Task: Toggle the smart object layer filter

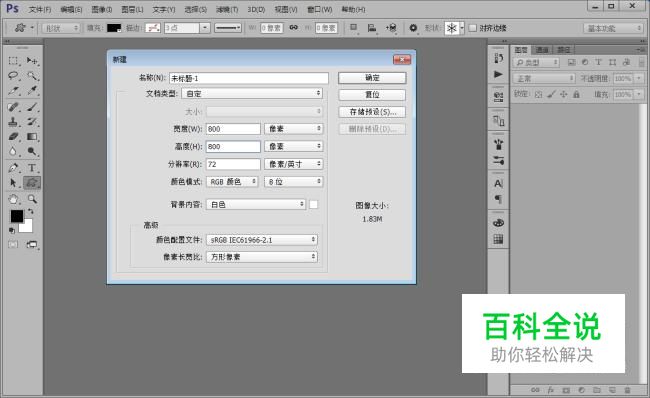Action: click(626, 62)
